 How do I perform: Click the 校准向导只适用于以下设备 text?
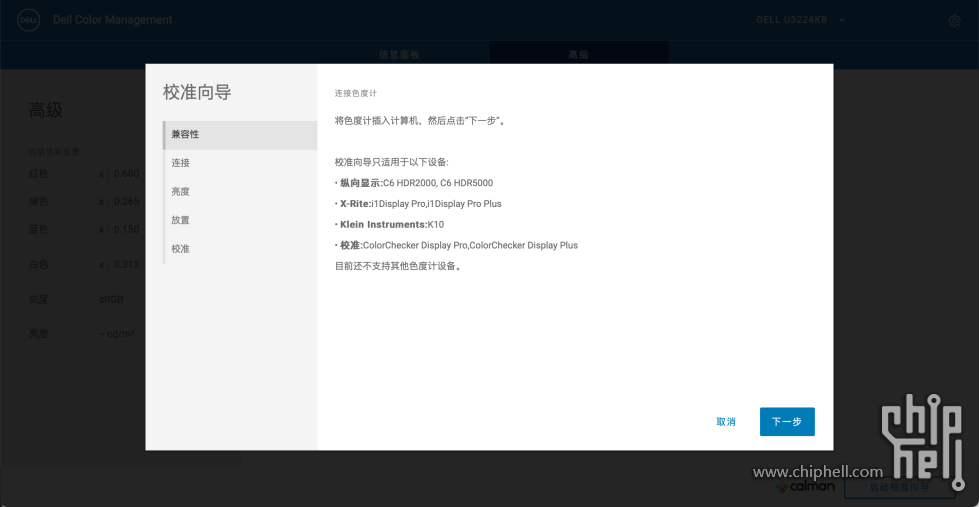click(391, 162)
